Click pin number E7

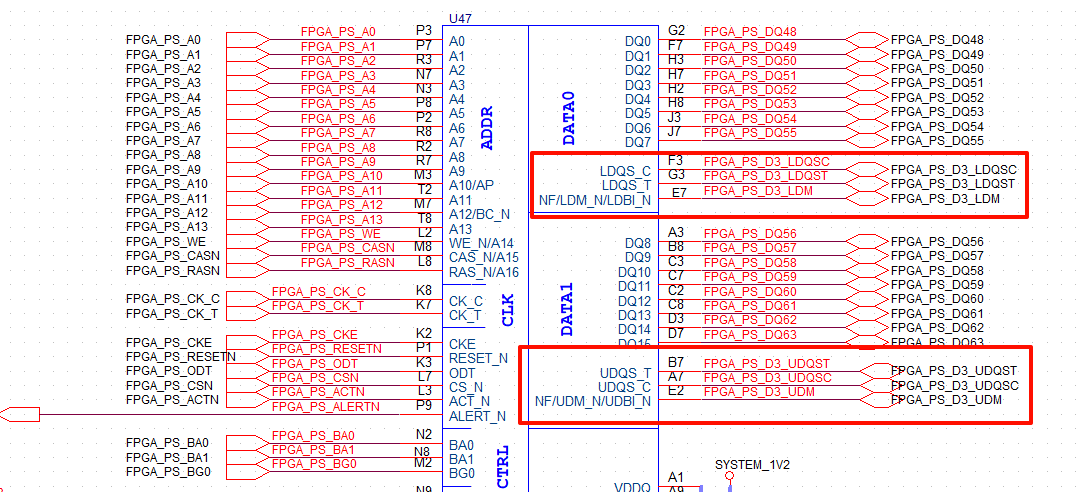[x=678, y=192]
